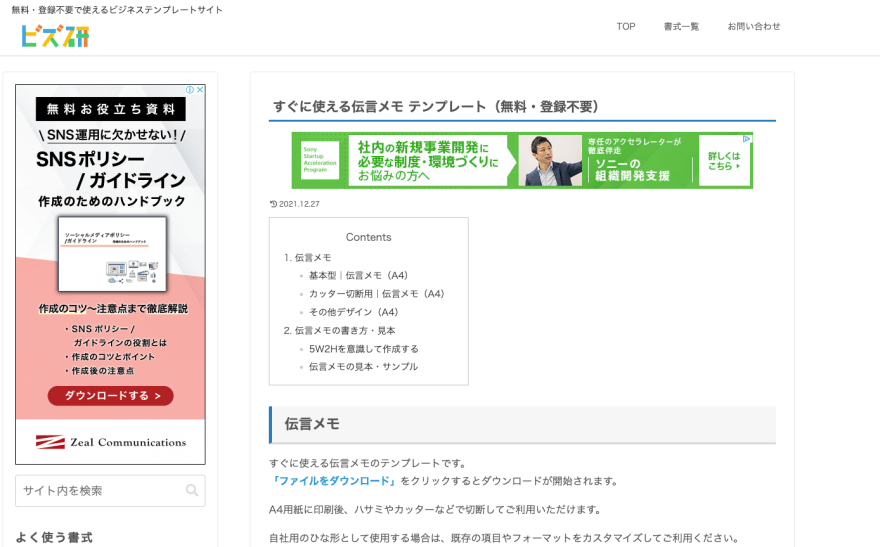The width and height of the screenshot is (880, 547).
Task: Open the お問い合わせ menu item
Action: coord(754,26)
